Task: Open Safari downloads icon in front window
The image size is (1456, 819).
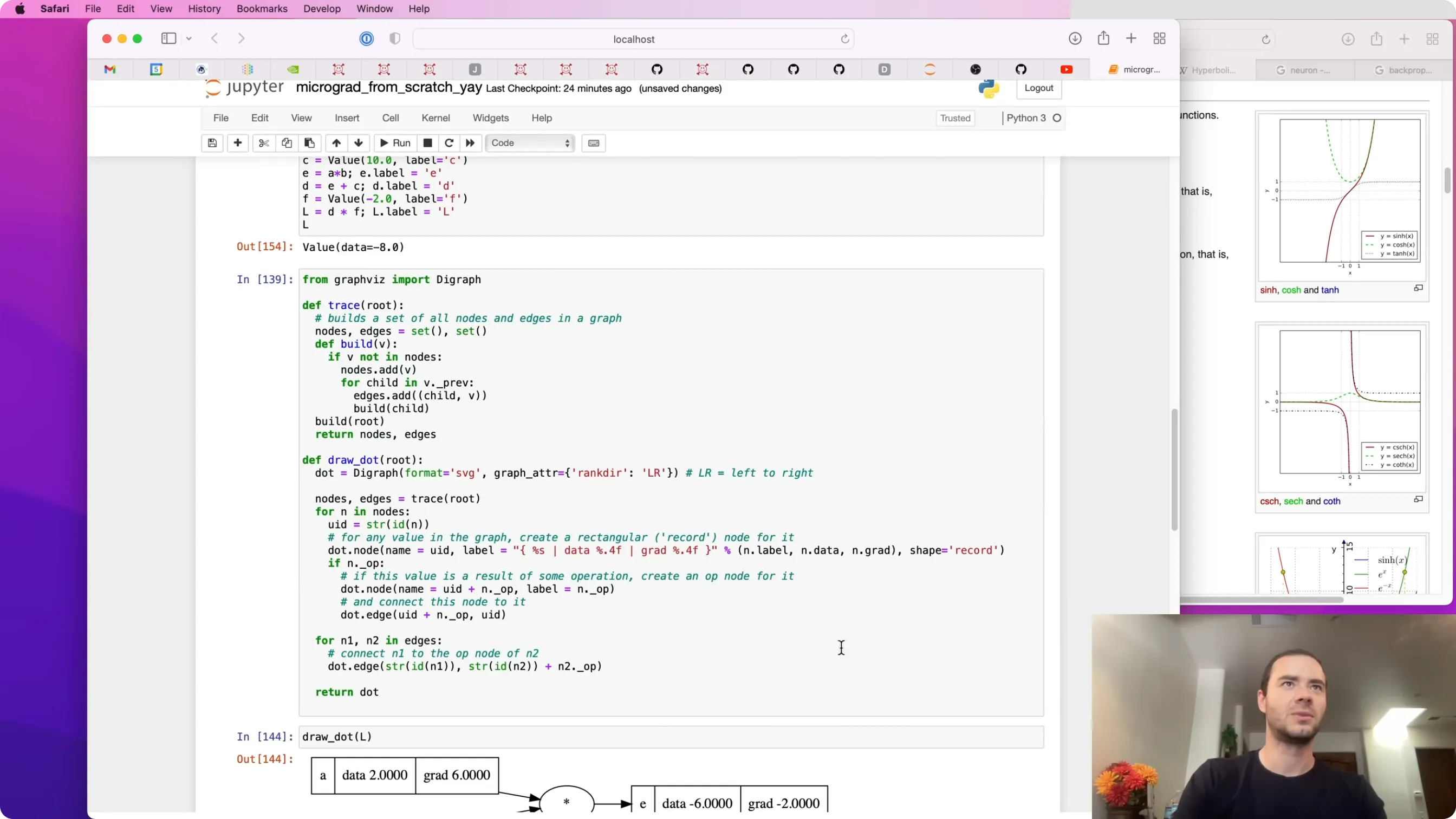Action: point(1075,38)
